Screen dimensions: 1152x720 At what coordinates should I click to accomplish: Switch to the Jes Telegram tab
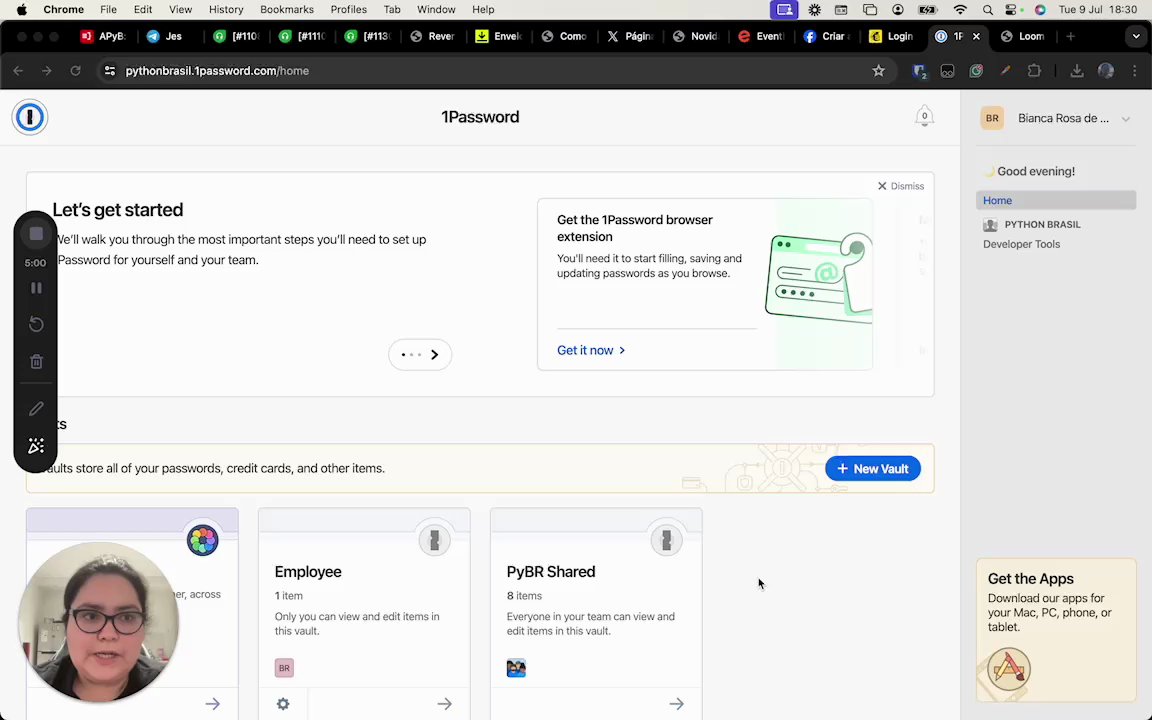[166, 36]
